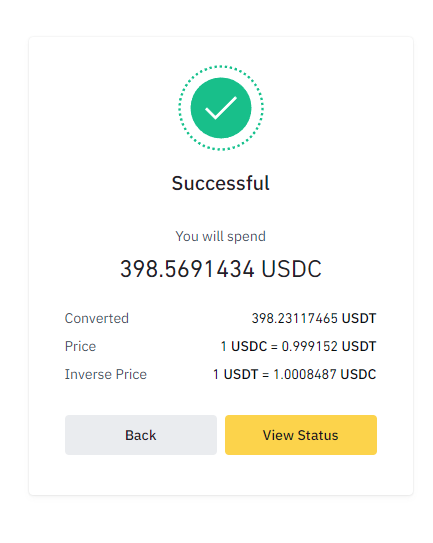Click the 1.0008487 inverse rate number

click(305, 374)
